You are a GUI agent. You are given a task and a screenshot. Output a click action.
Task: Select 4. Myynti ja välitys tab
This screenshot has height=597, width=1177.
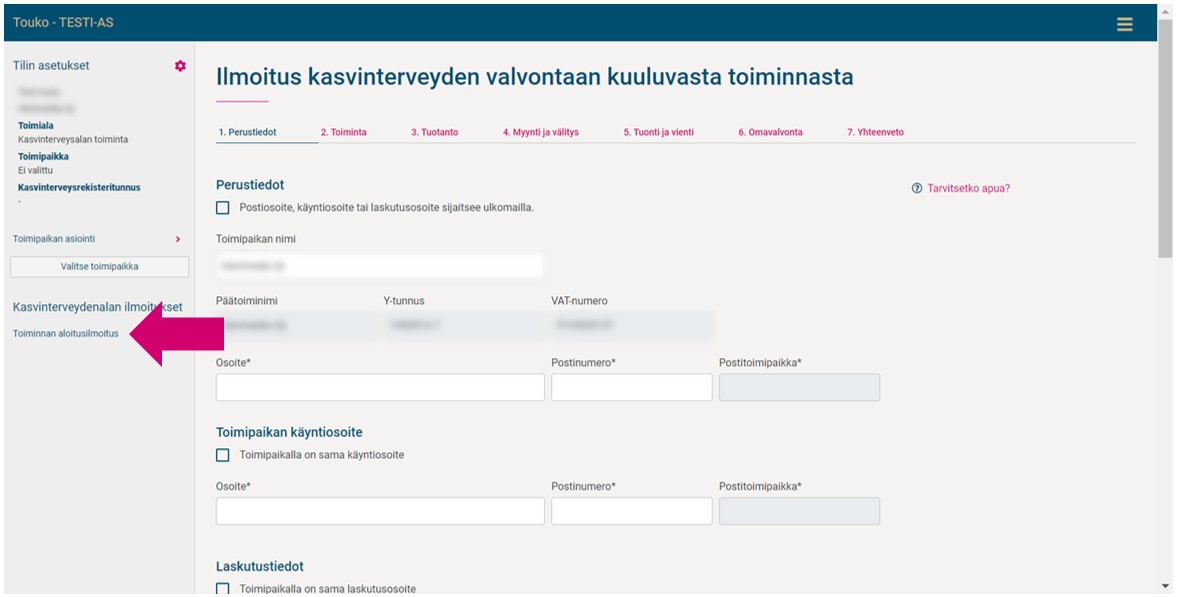click(540, 132)
